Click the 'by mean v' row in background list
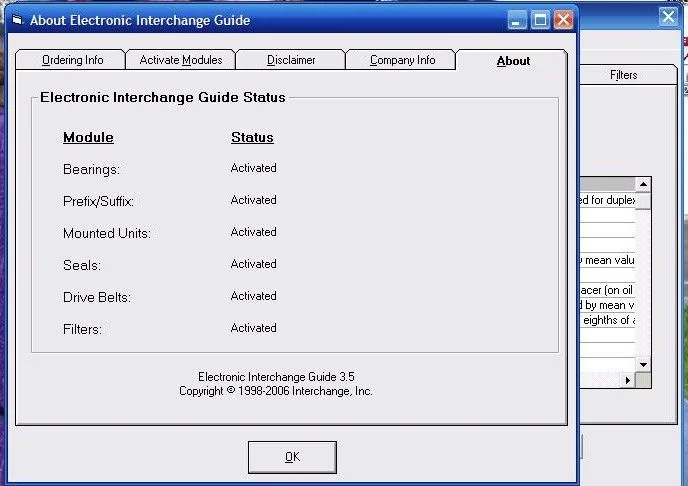 point(608,305)
